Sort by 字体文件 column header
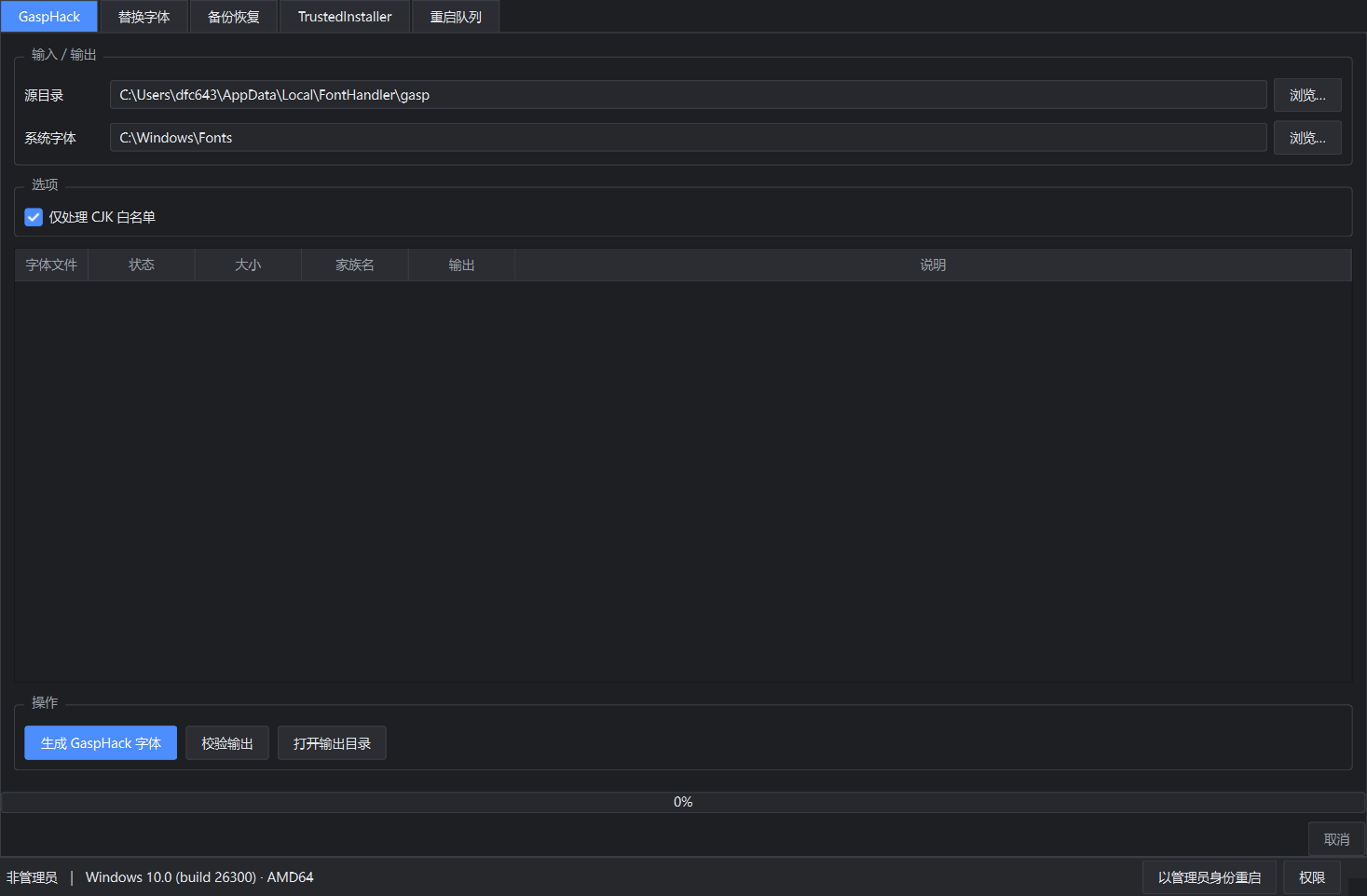 [x=51, y=265]
